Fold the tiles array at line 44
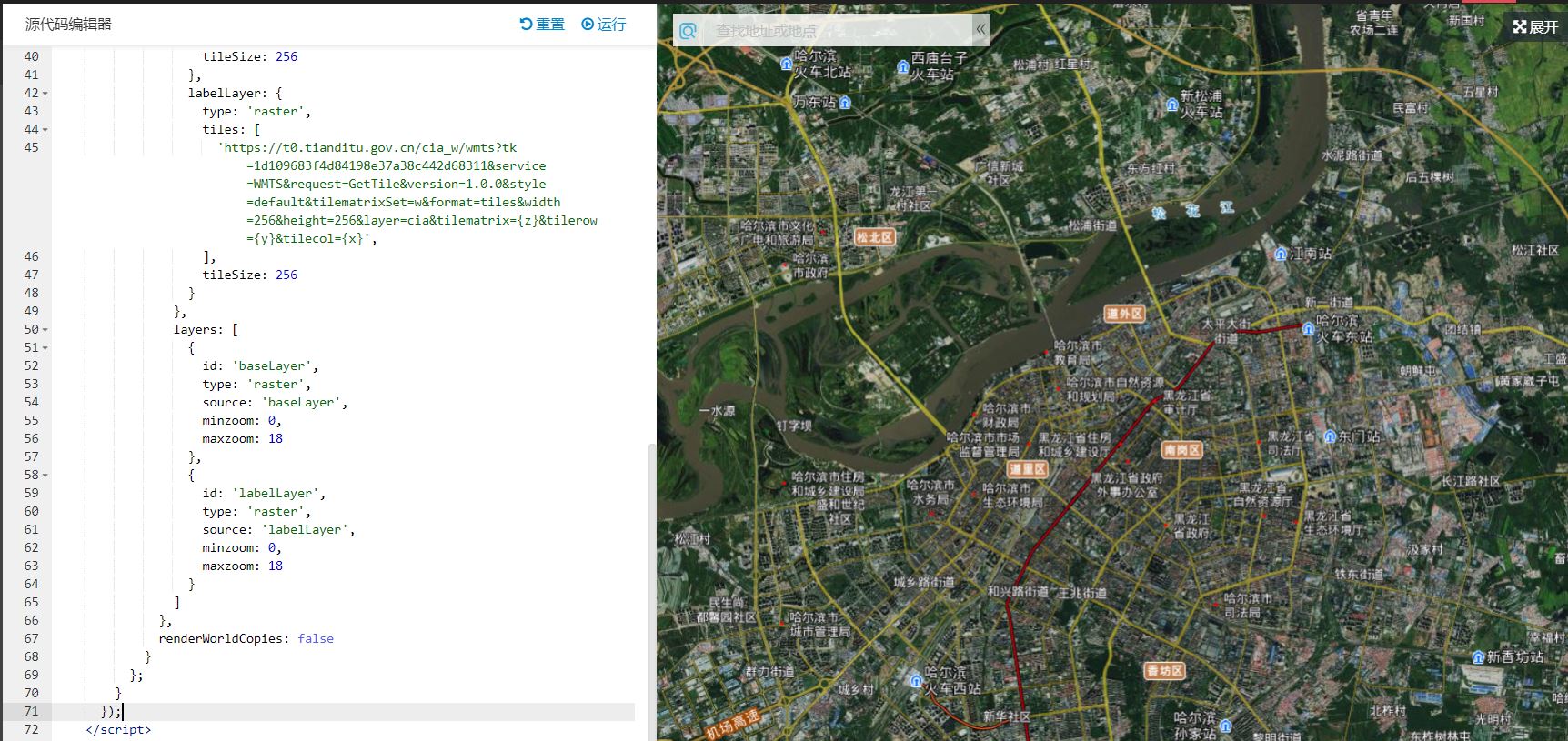Screen dimensions: 1568x741 pos(45,130)
